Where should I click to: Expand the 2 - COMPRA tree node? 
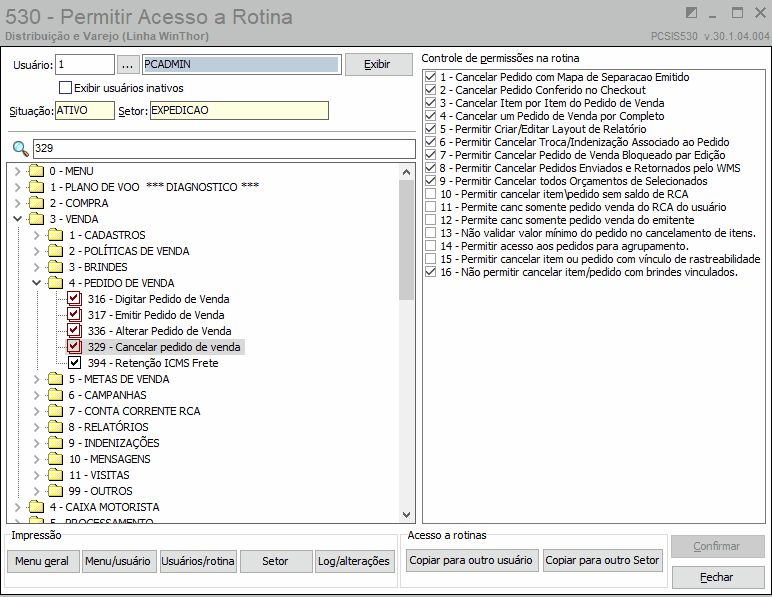(18, 203)
